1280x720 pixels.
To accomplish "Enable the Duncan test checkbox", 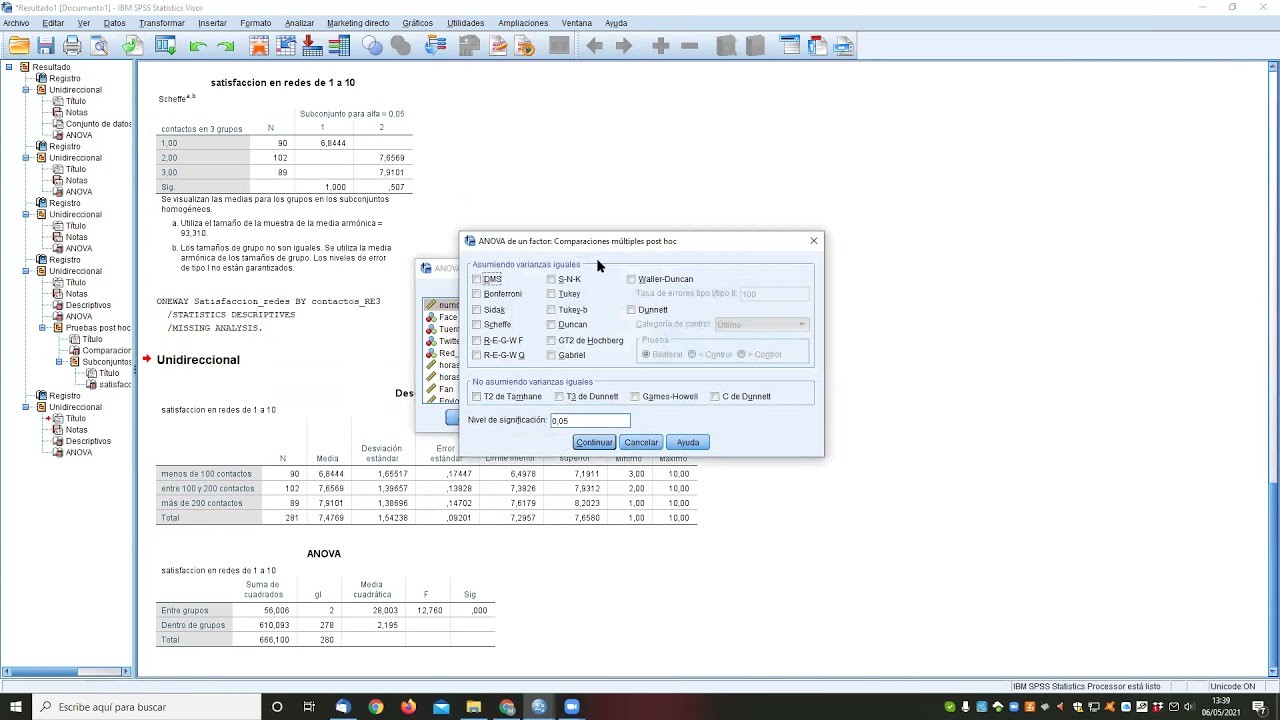I will pyautogui.click(x=551, y=325).
